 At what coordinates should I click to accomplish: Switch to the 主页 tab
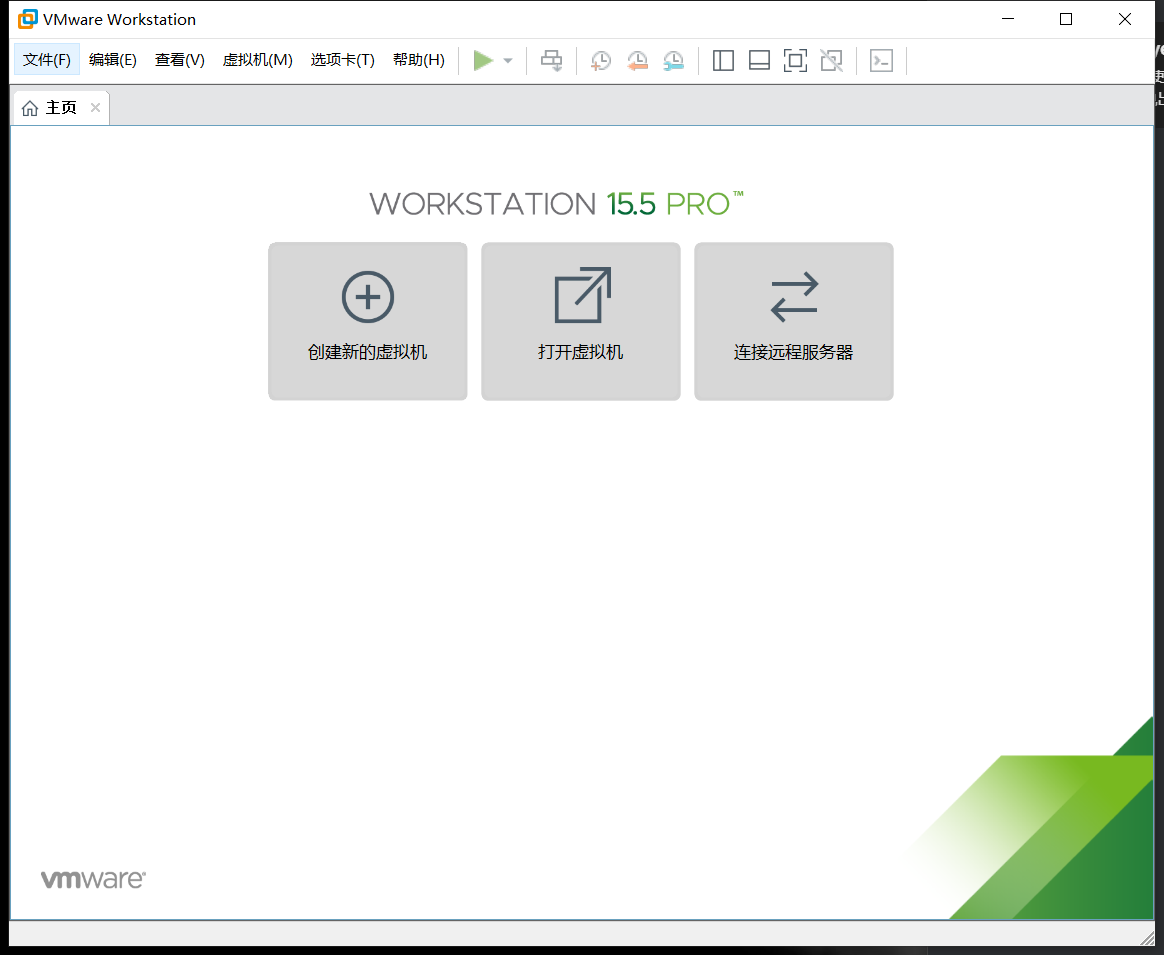(x=55, y=107)
